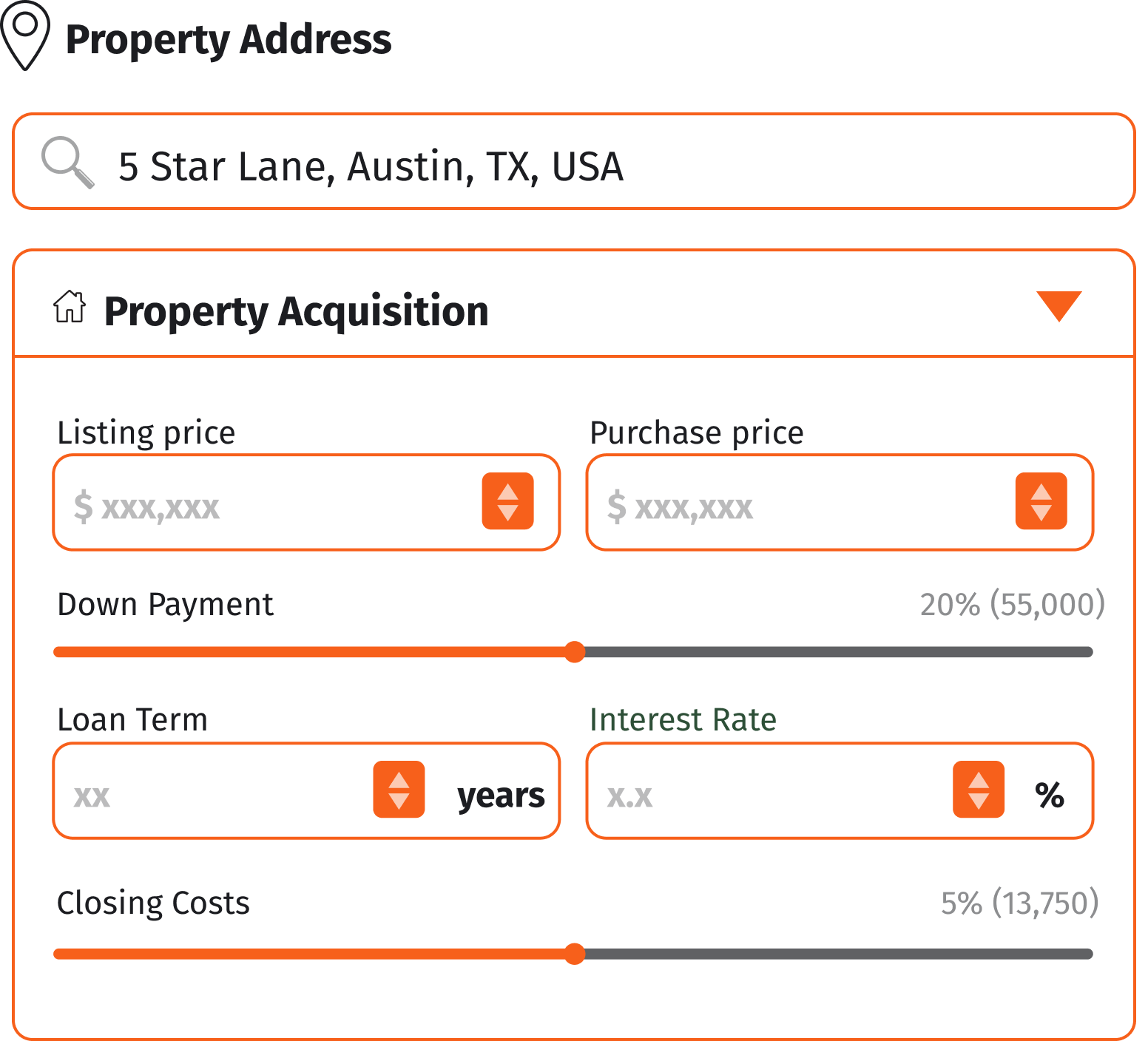Click the Down Payment percentage text

[1011, 603]
